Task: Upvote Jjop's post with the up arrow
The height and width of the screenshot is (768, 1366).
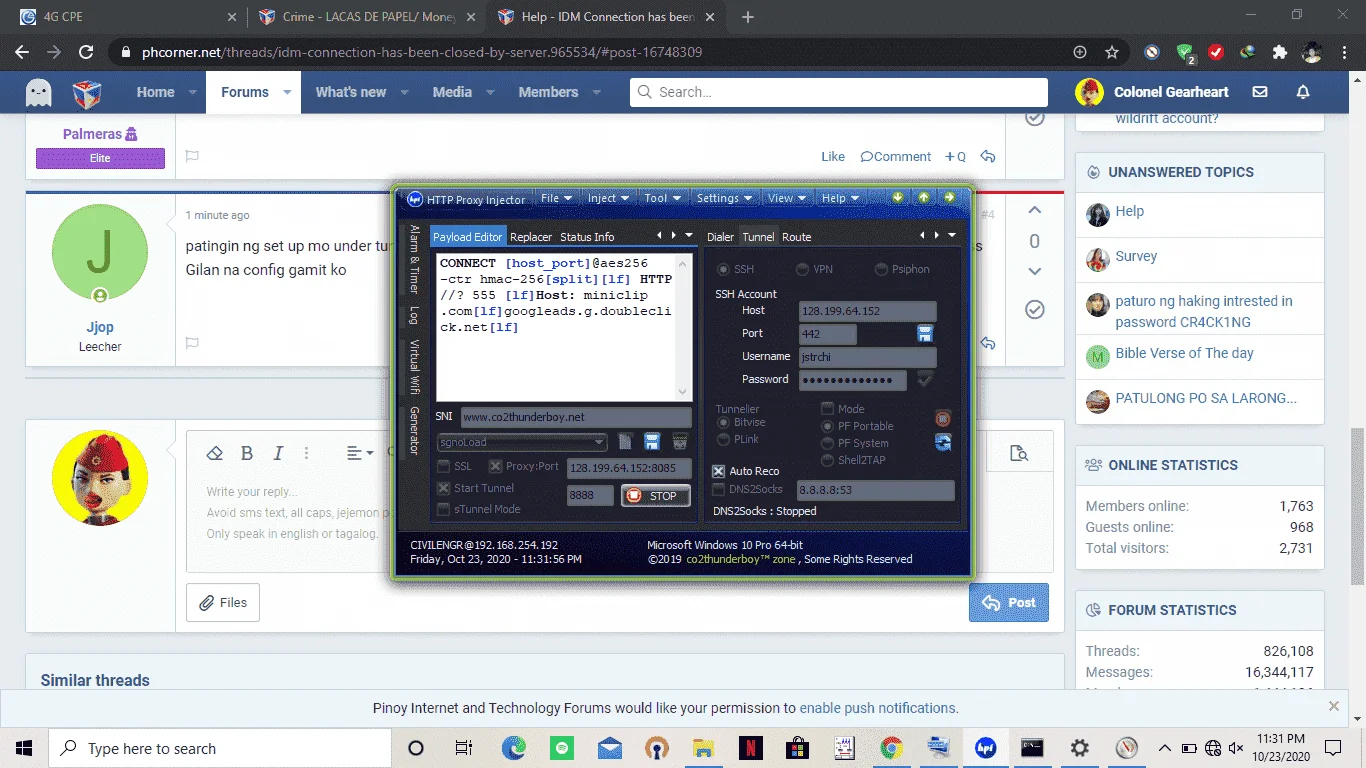Action: 1035,210
